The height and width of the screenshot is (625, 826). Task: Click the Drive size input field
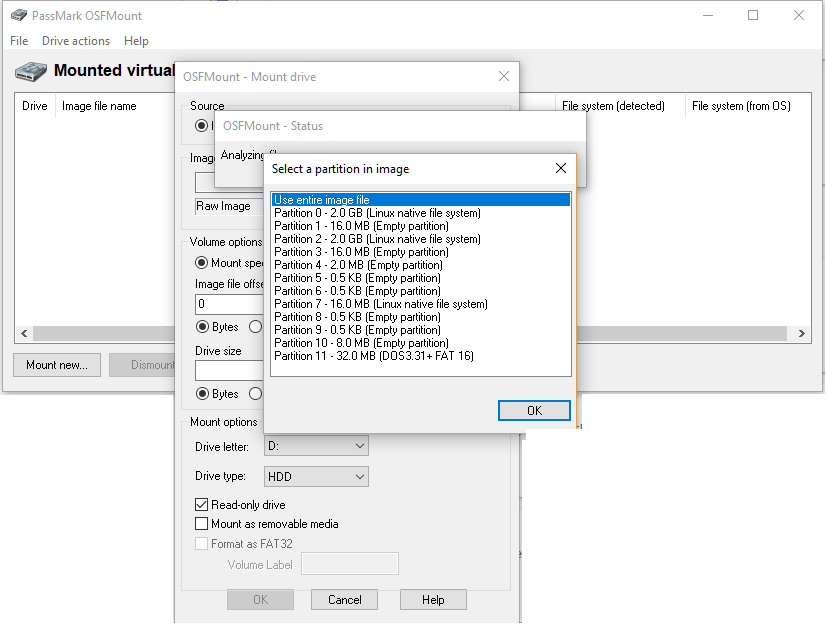click(x=230, y=370)
